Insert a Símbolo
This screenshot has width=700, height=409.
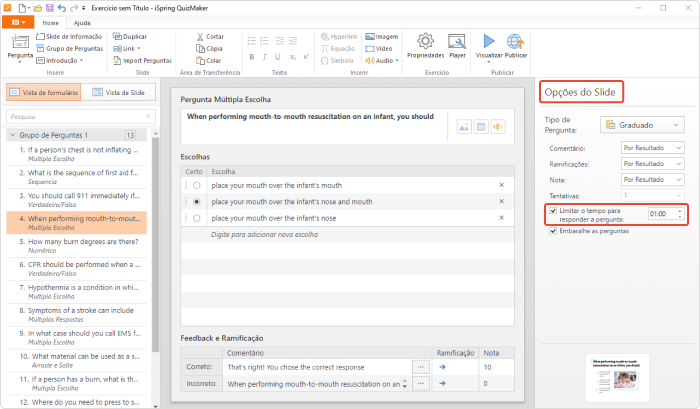point(337,61)
